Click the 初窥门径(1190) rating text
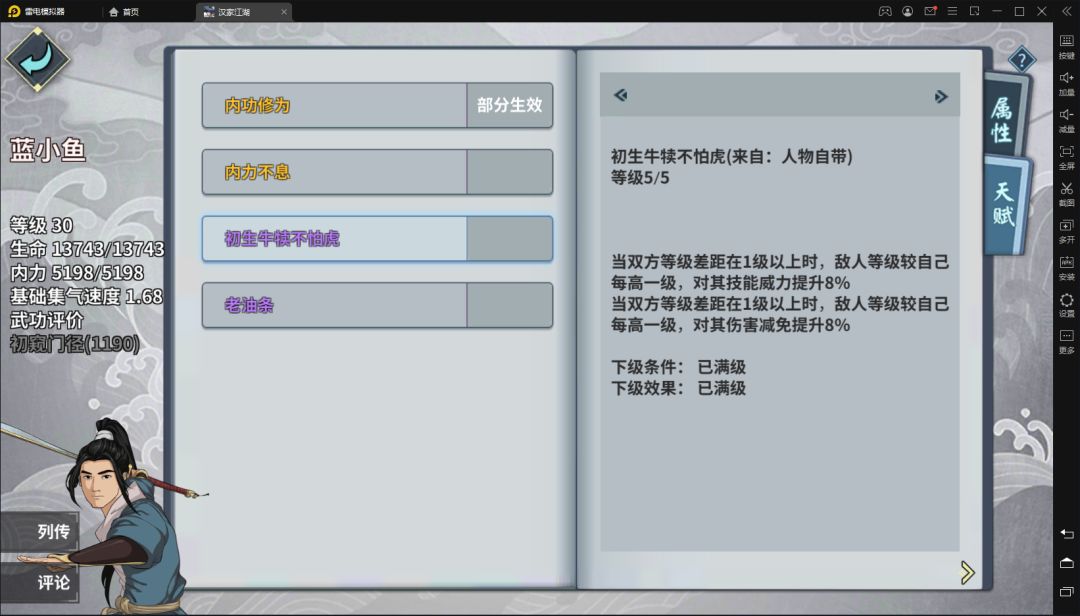Screen dimensions: 1080x616 (75, 343)
